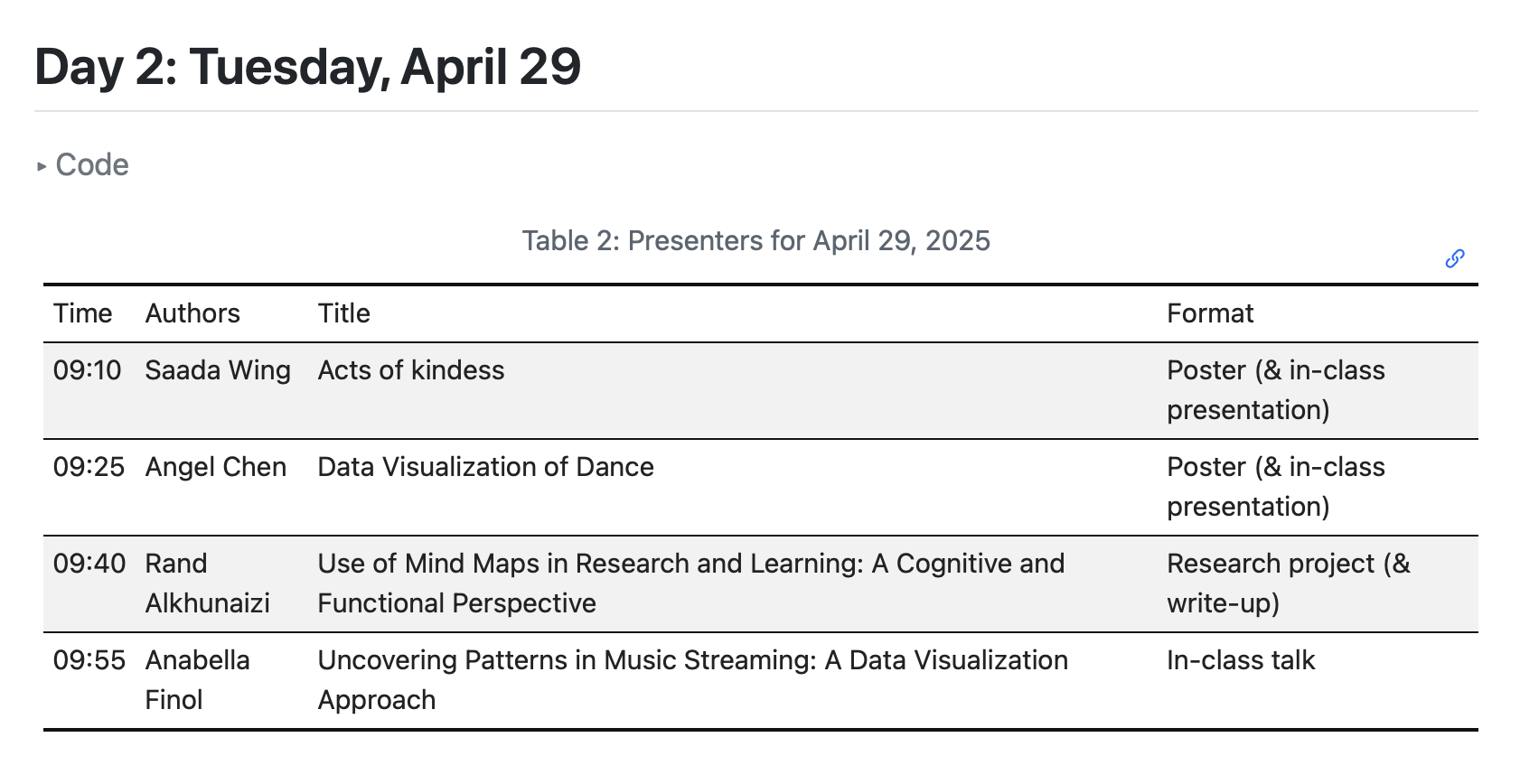Screen dimensions: 1520x784
Task: Click the Format column header
Action: 1210,313
